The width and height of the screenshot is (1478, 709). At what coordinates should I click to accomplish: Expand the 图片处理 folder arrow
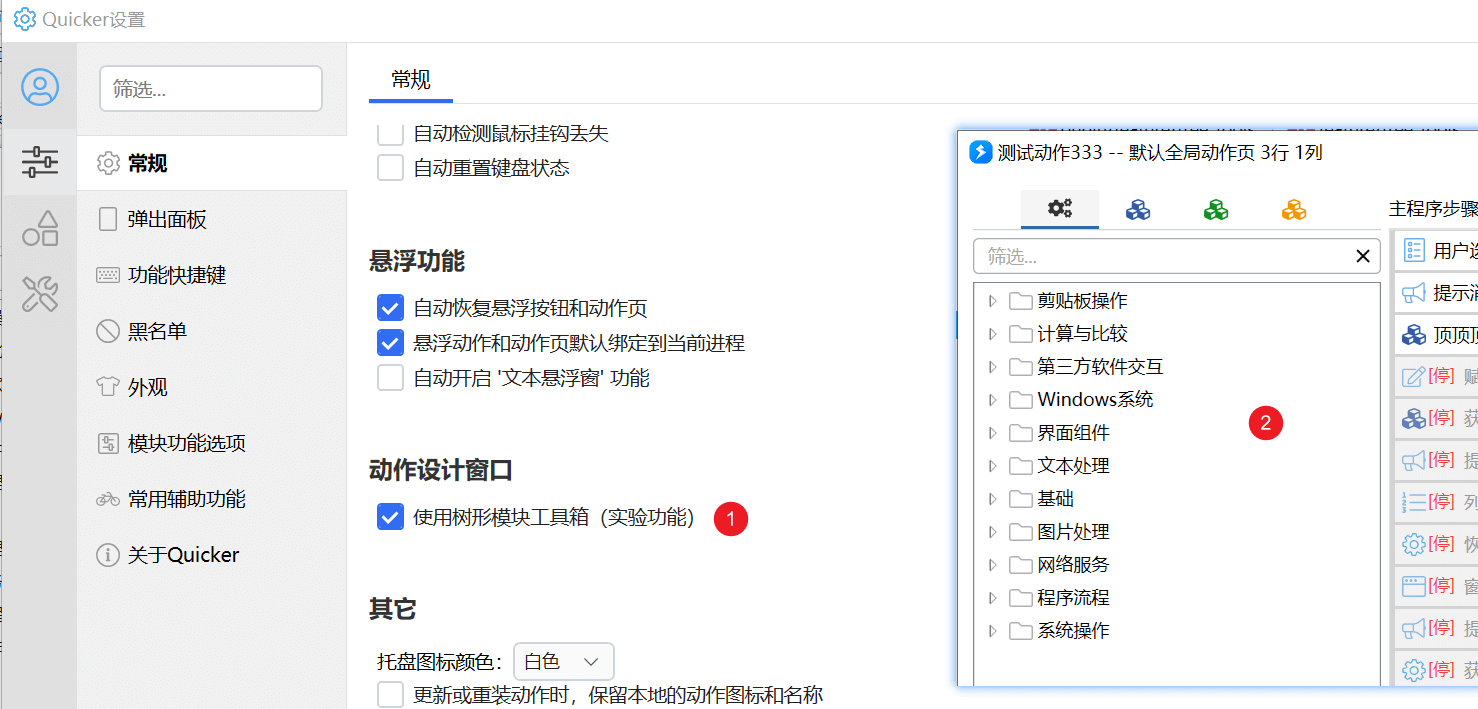pyautogui.click(x=992, y=532)
